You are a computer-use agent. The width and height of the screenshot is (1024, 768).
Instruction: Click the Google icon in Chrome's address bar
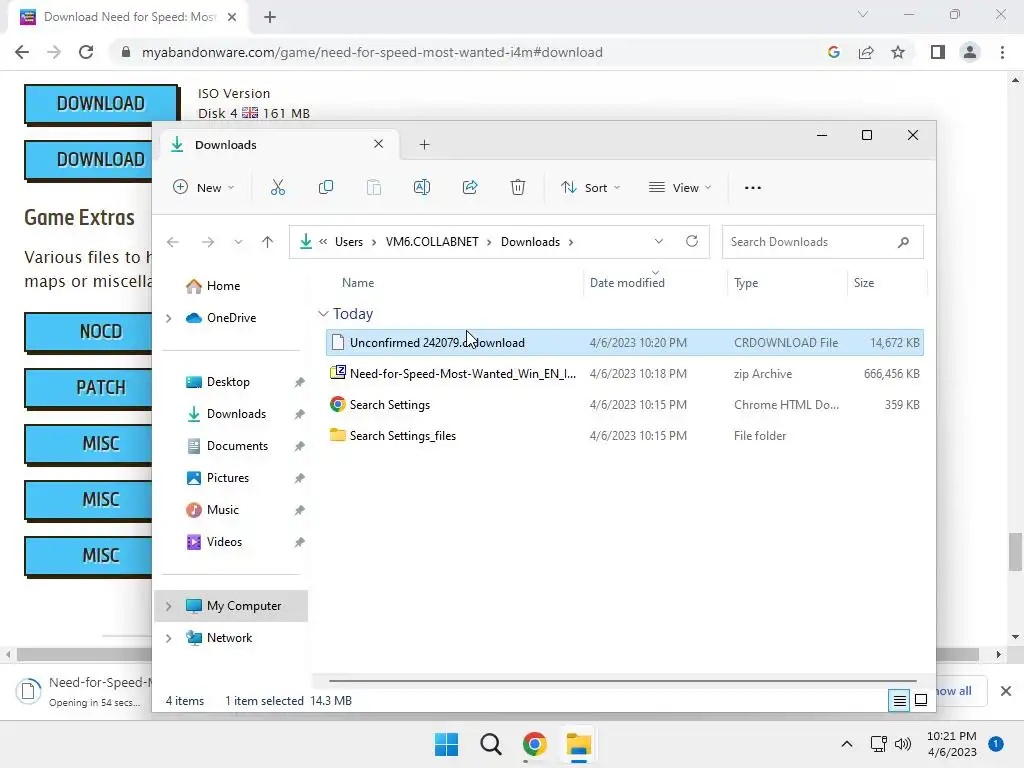[833, 52]
